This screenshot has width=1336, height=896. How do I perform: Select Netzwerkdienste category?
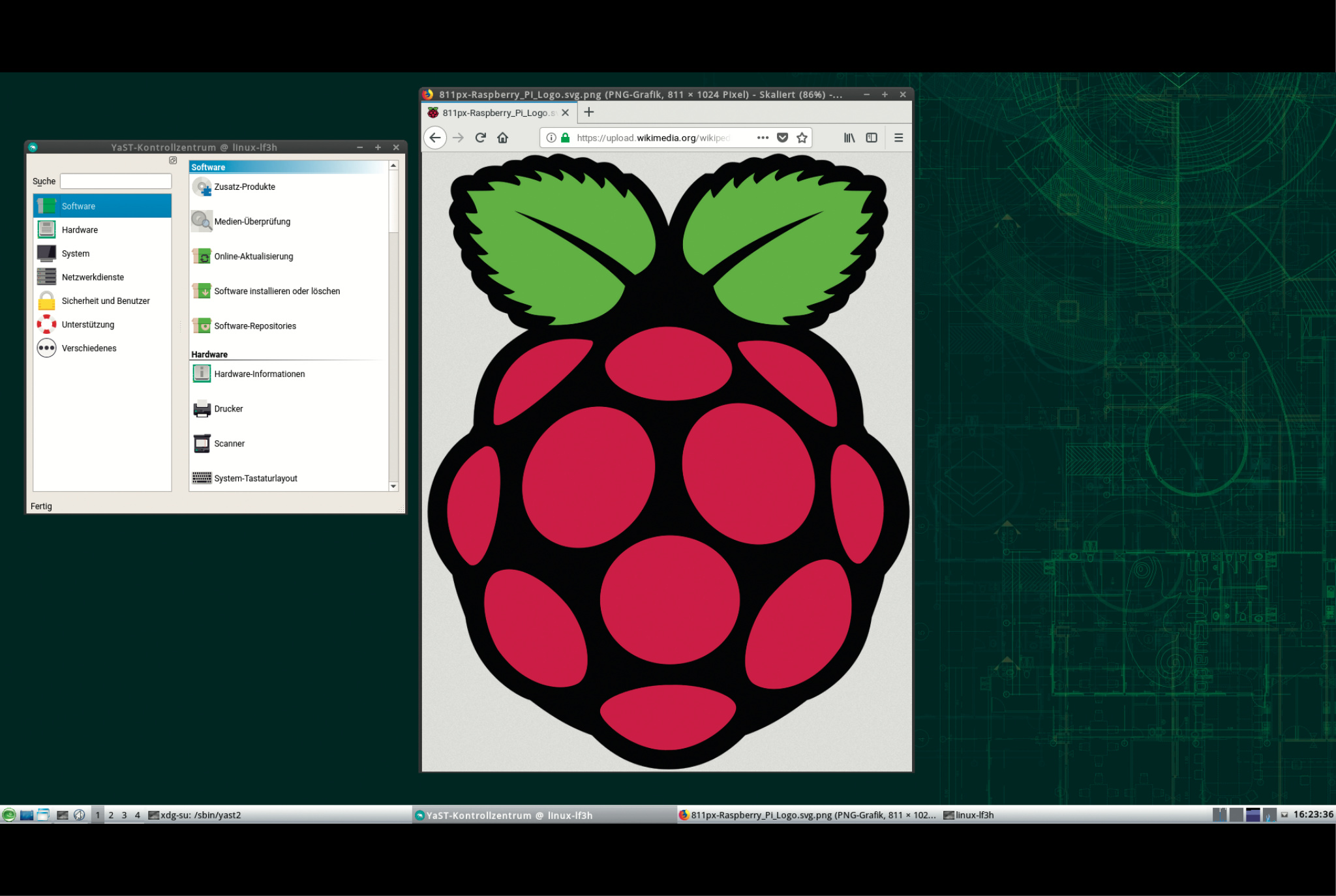93,277
